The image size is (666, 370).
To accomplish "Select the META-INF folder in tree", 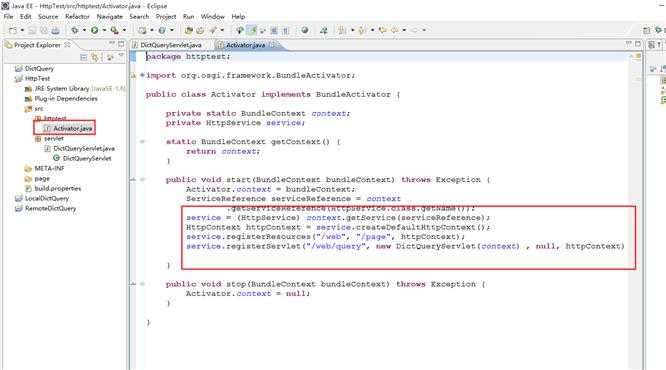I will (49, 169).
